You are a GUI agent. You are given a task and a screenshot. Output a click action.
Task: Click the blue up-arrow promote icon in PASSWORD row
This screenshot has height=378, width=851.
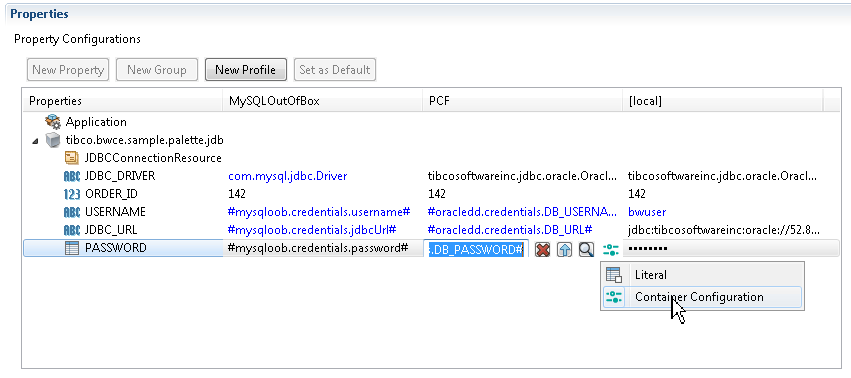pos(564,250)
